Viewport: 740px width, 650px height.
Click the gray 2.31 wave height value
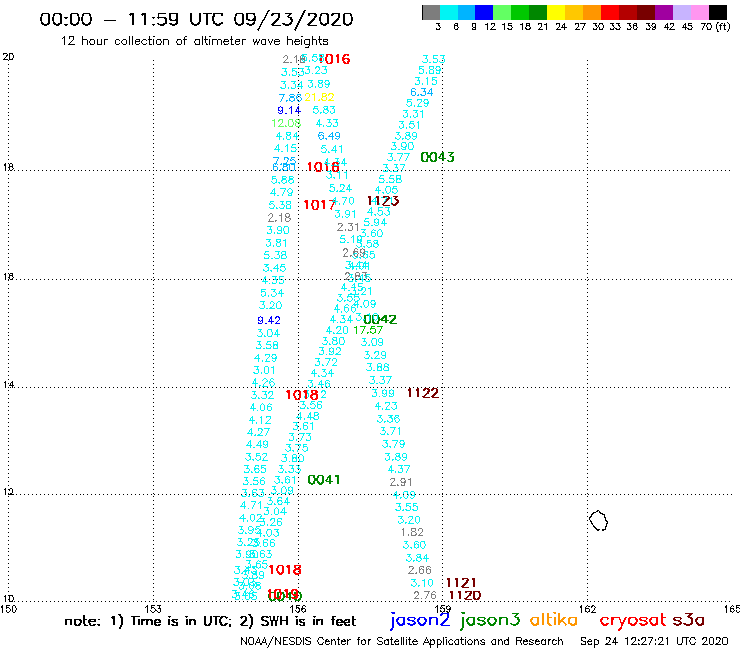pyautogui.click(x=348, y=227)
